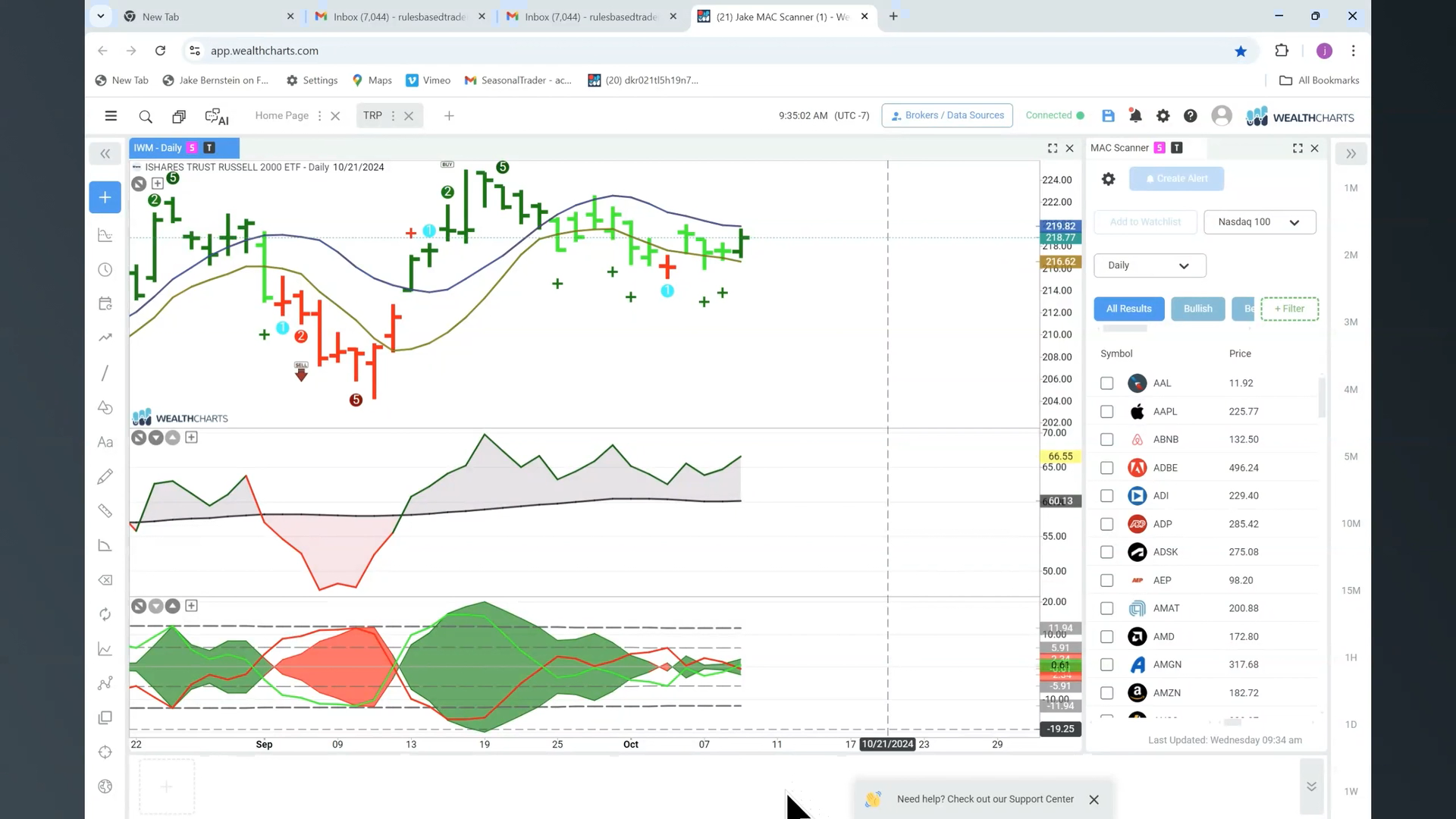The width and height of the screenshot is (1456, 819).
Task: Collapse the left toolbar double chevron
Action: point(105,154)
